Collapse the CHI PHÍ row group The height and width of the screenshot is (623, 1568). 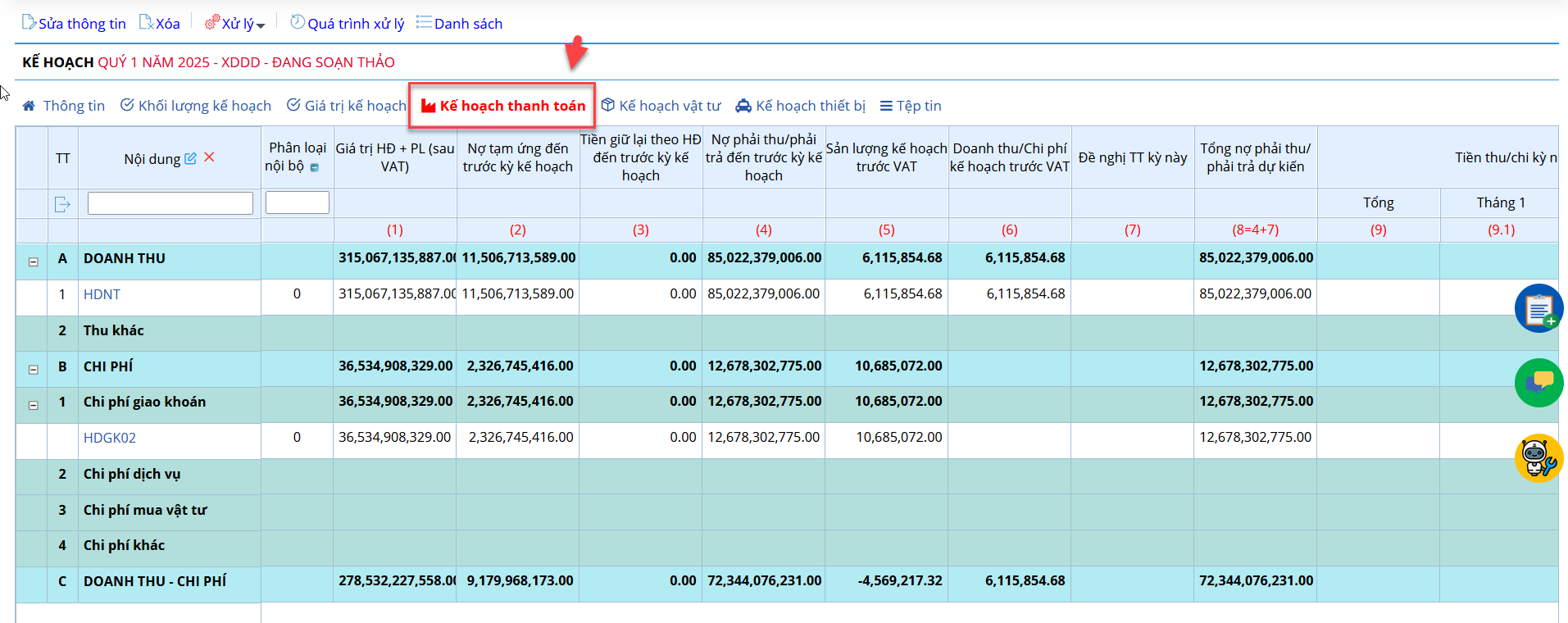[x=34, y=370]
